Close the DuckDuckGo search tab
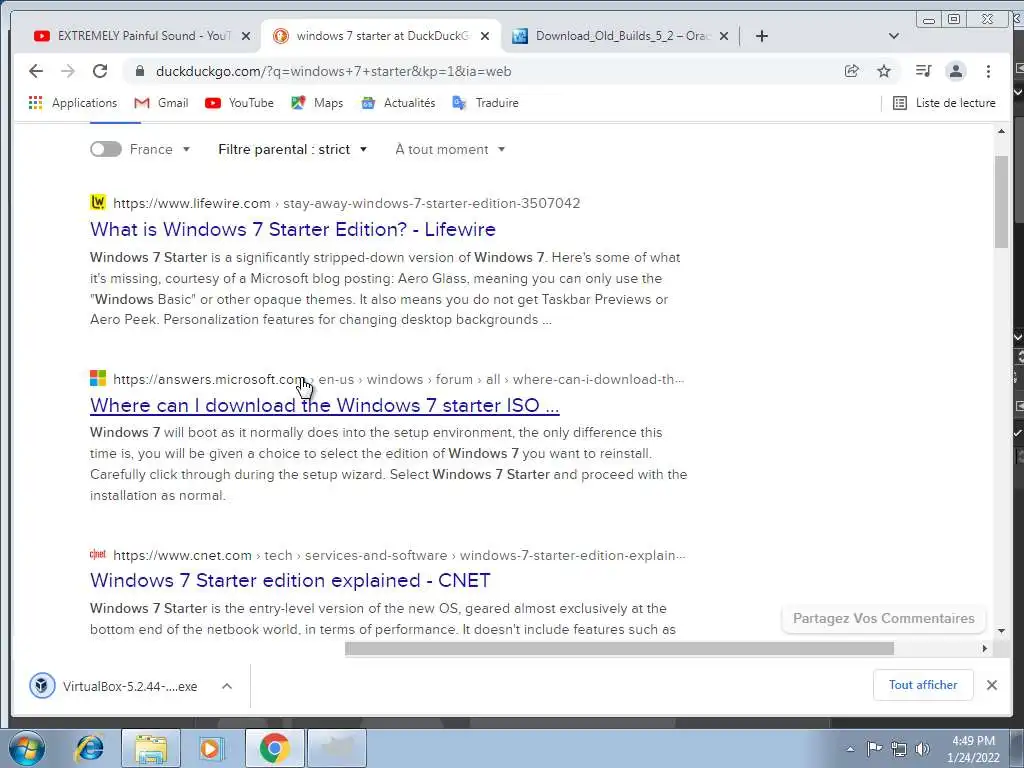 click(485, 36)
